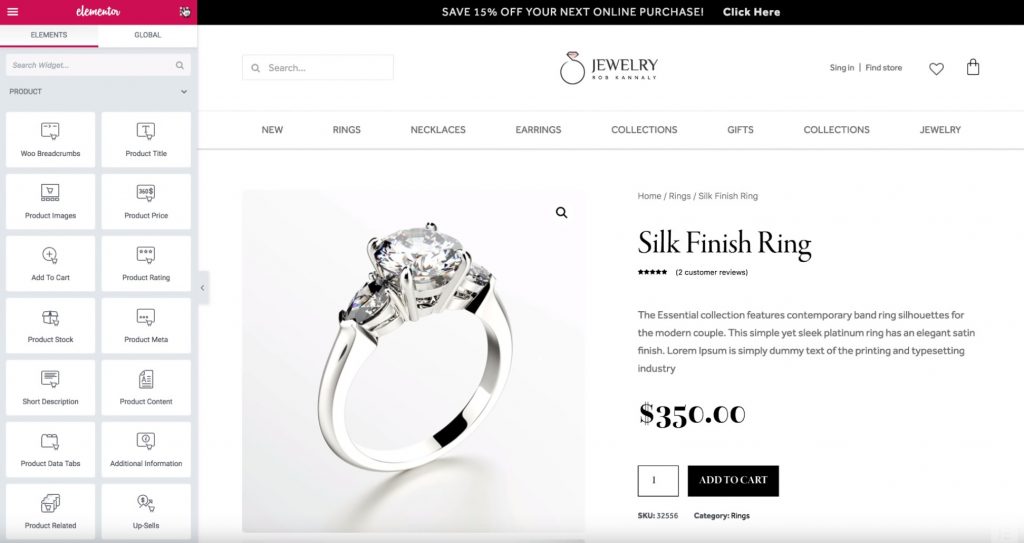Select the Product Title widget
1024x543 pixels.
[x=146, y=139]
